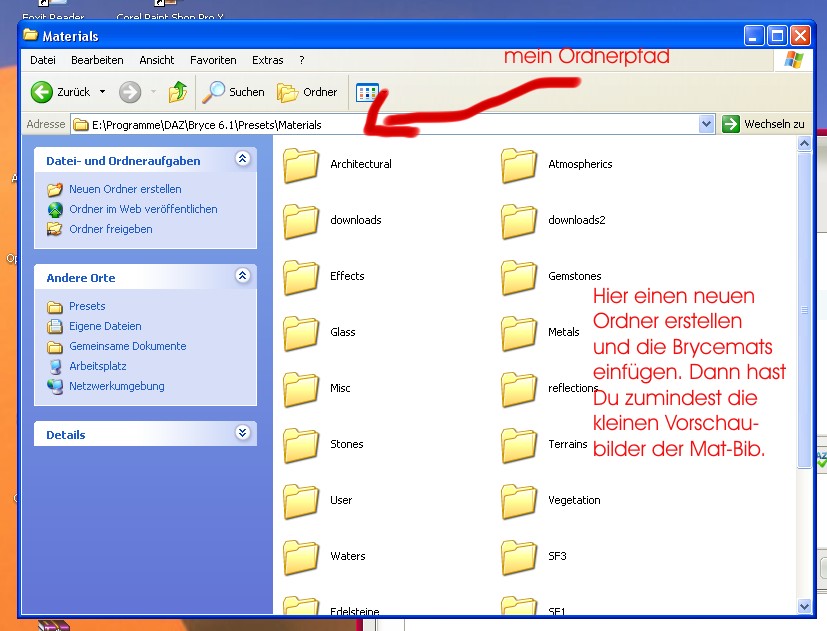The width and height of the screenshot is (827, 631).
Task: Open the Forward history dropdown arrow
Action: coord(153,92)
